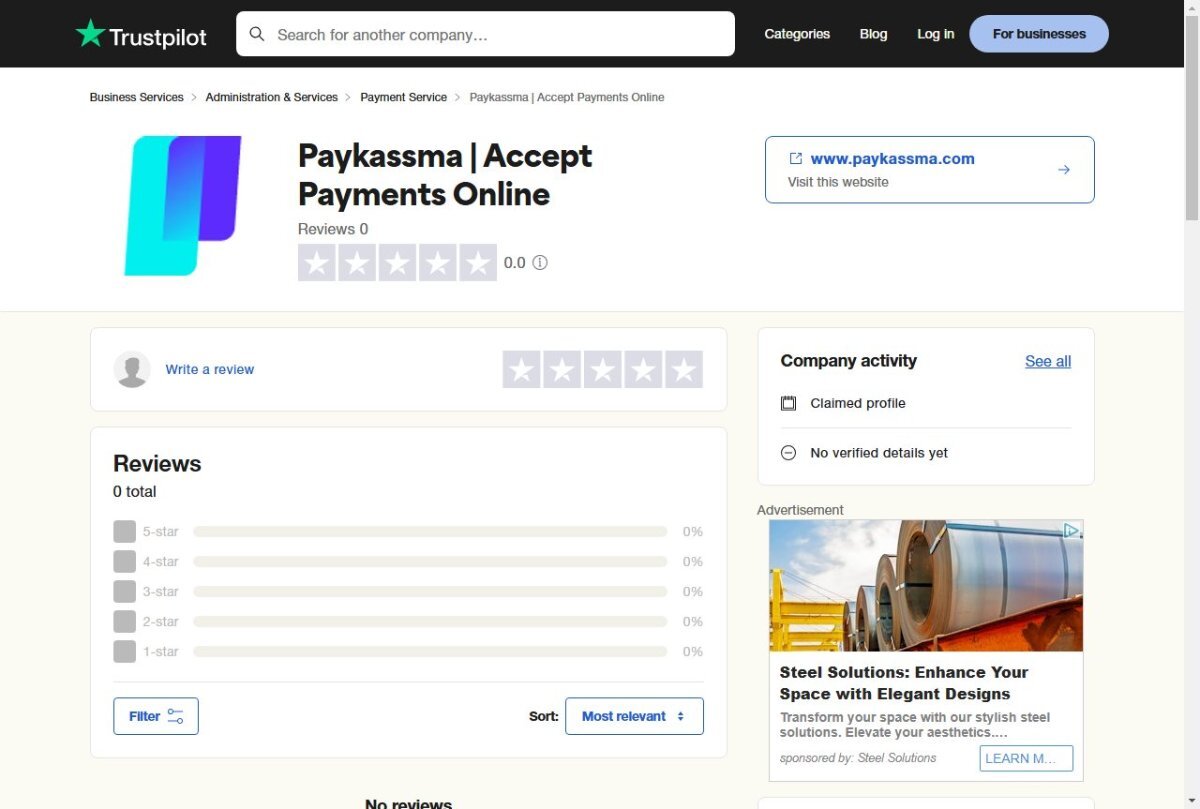This screenshot has height=809, width=1200.
Task: Click the search magnifier icon
Action: point(257,34)
